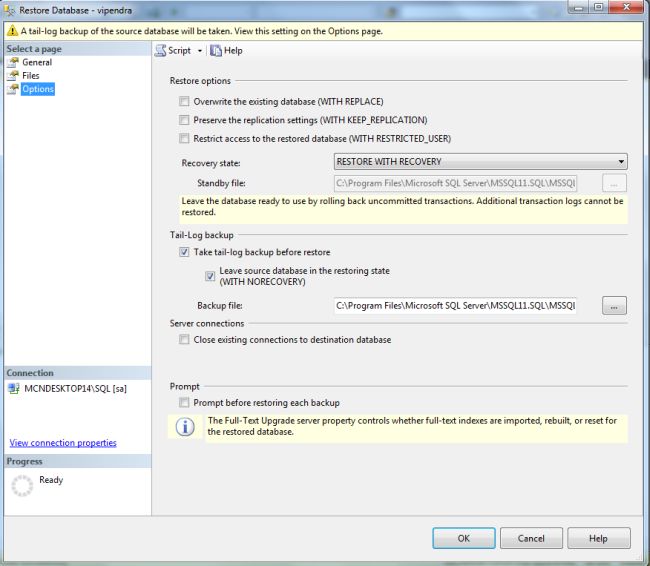650x566 pixels.
Task: Click the Script toolbar button
Action: tap(173, 51)
